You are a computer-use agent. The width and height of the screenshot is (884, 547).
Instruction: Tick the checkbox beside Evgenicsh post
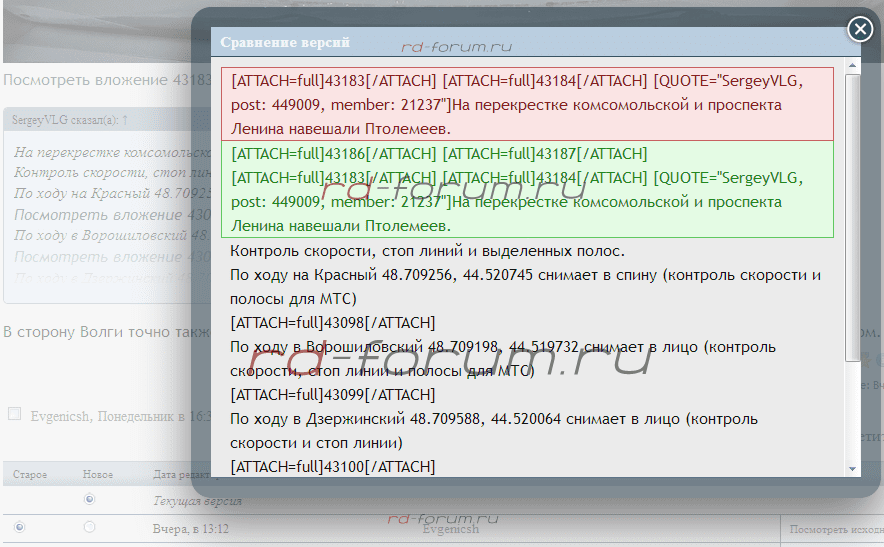tap(14, 414)
